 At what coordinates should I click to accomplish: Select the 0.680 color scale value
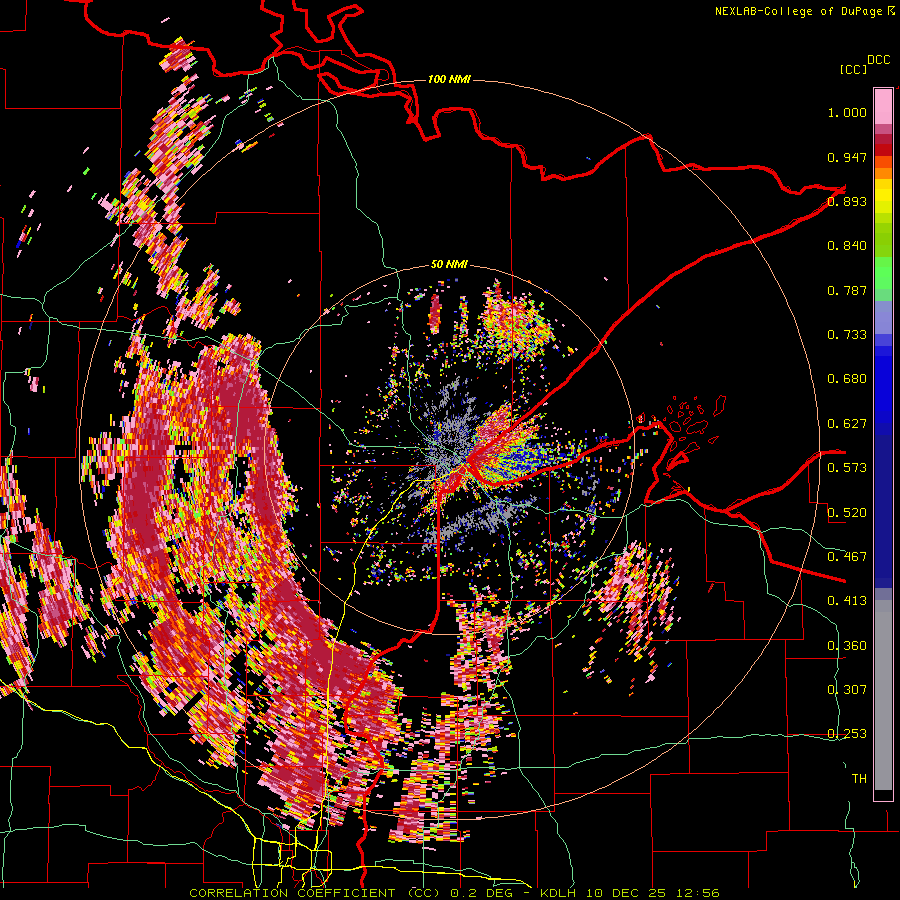847,379
